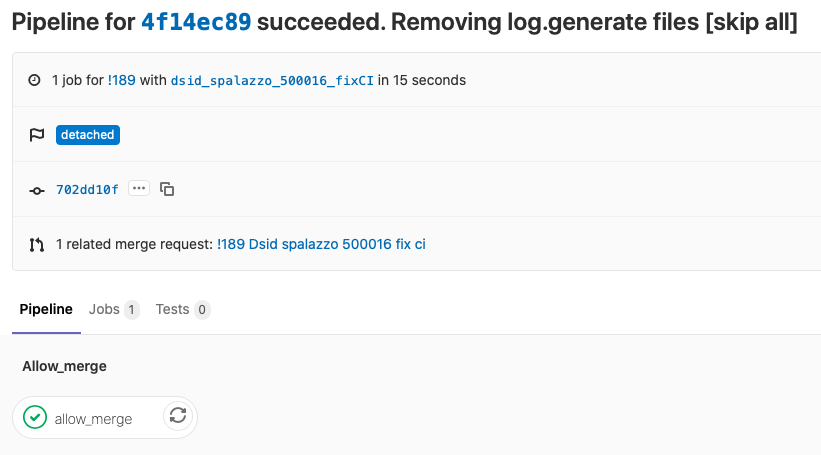Open commit 702dd10f link
This screenshot has width=821, height=455.
[87, 190]
